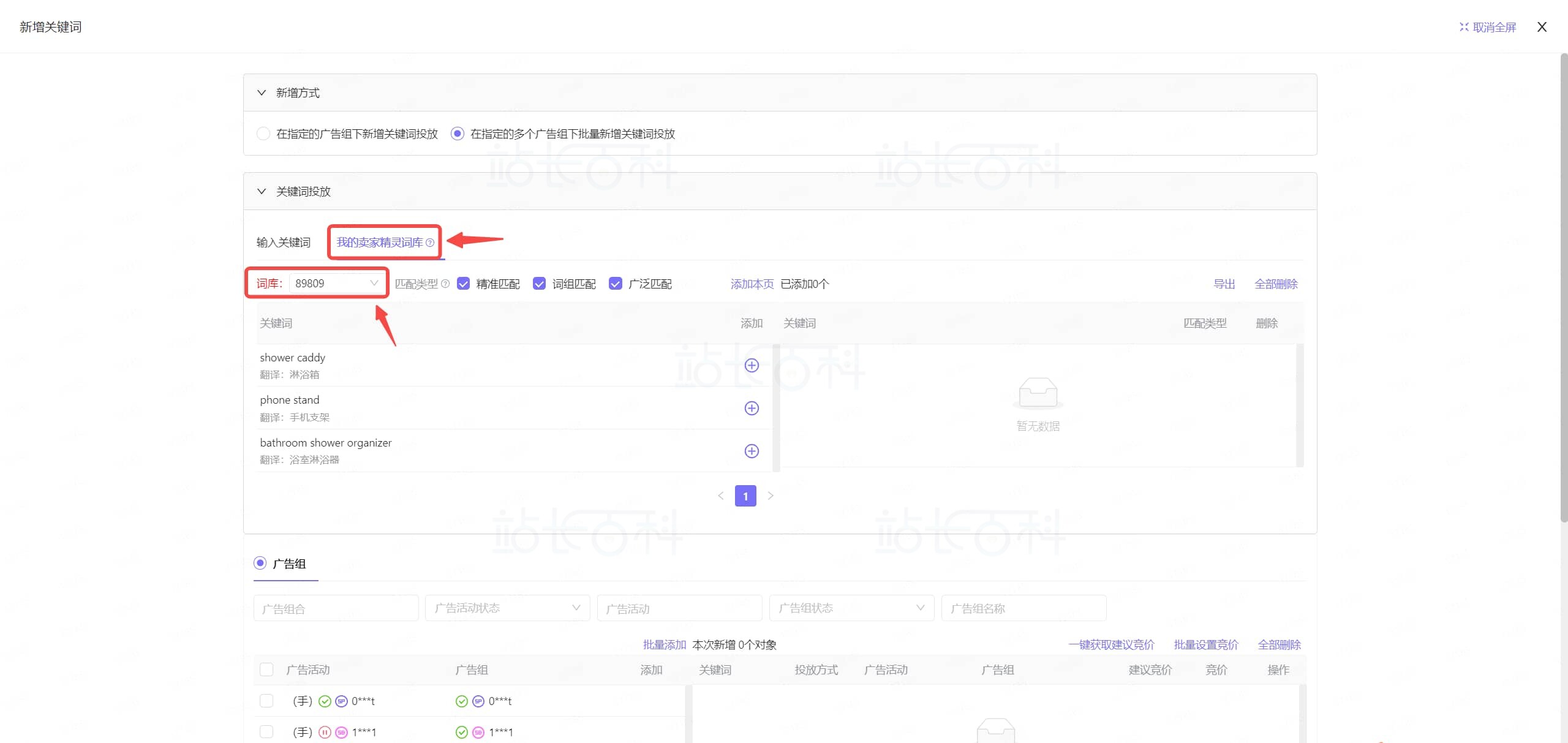Screen dimensions: 1568x743
Task: Go to previous keyword page arrow
Action: (x=721, y=496)
